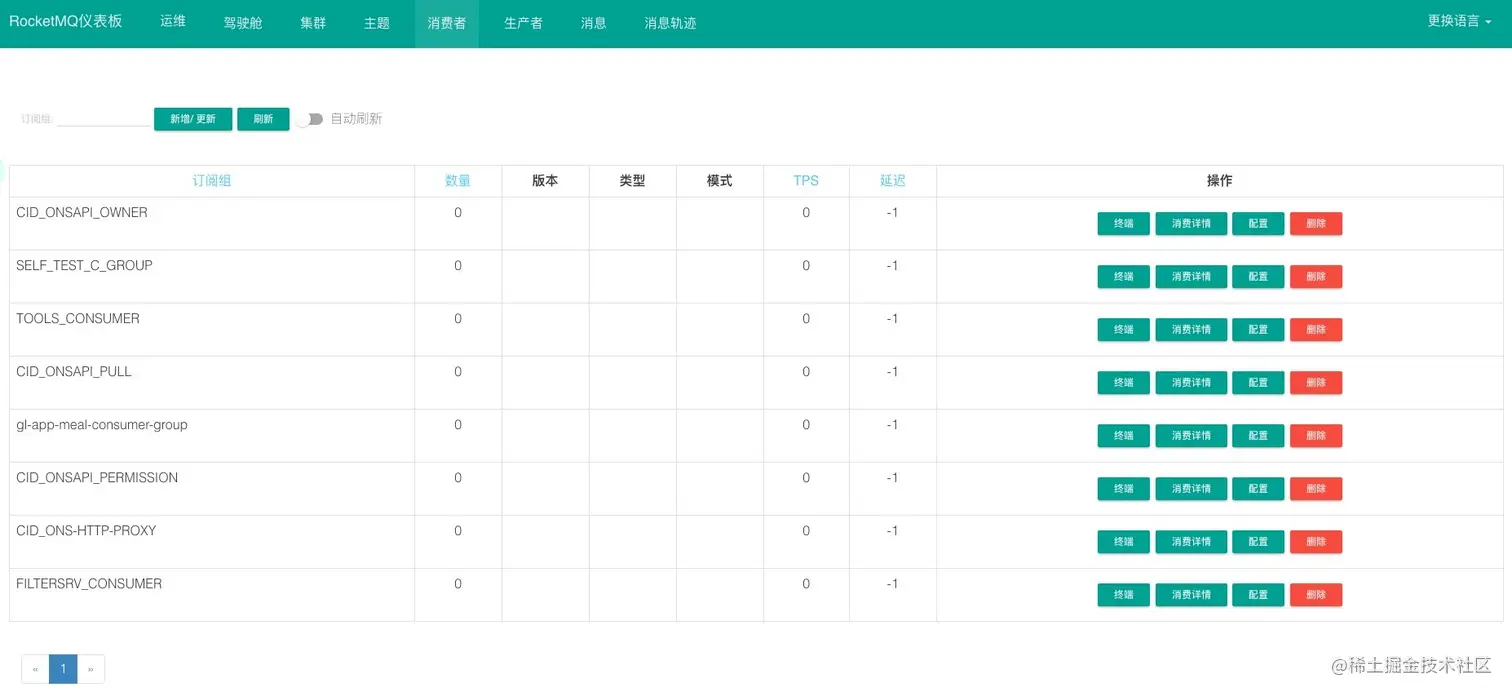Open the 更换语言 dropdown
This screenshot has height=696, width=1512.
click(x=1459, y=21)
